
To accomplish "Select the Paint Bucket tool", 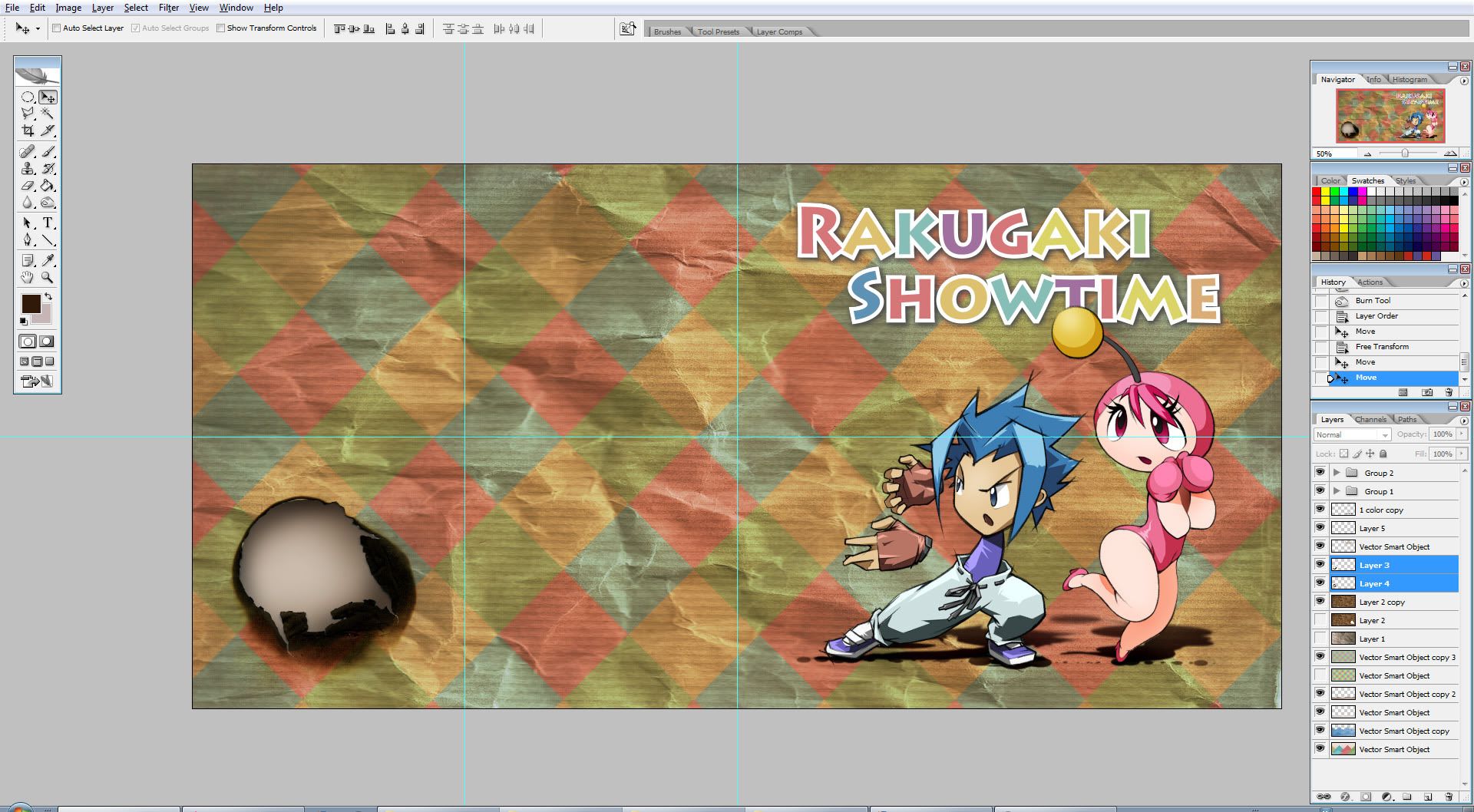I will coord(48,186).
